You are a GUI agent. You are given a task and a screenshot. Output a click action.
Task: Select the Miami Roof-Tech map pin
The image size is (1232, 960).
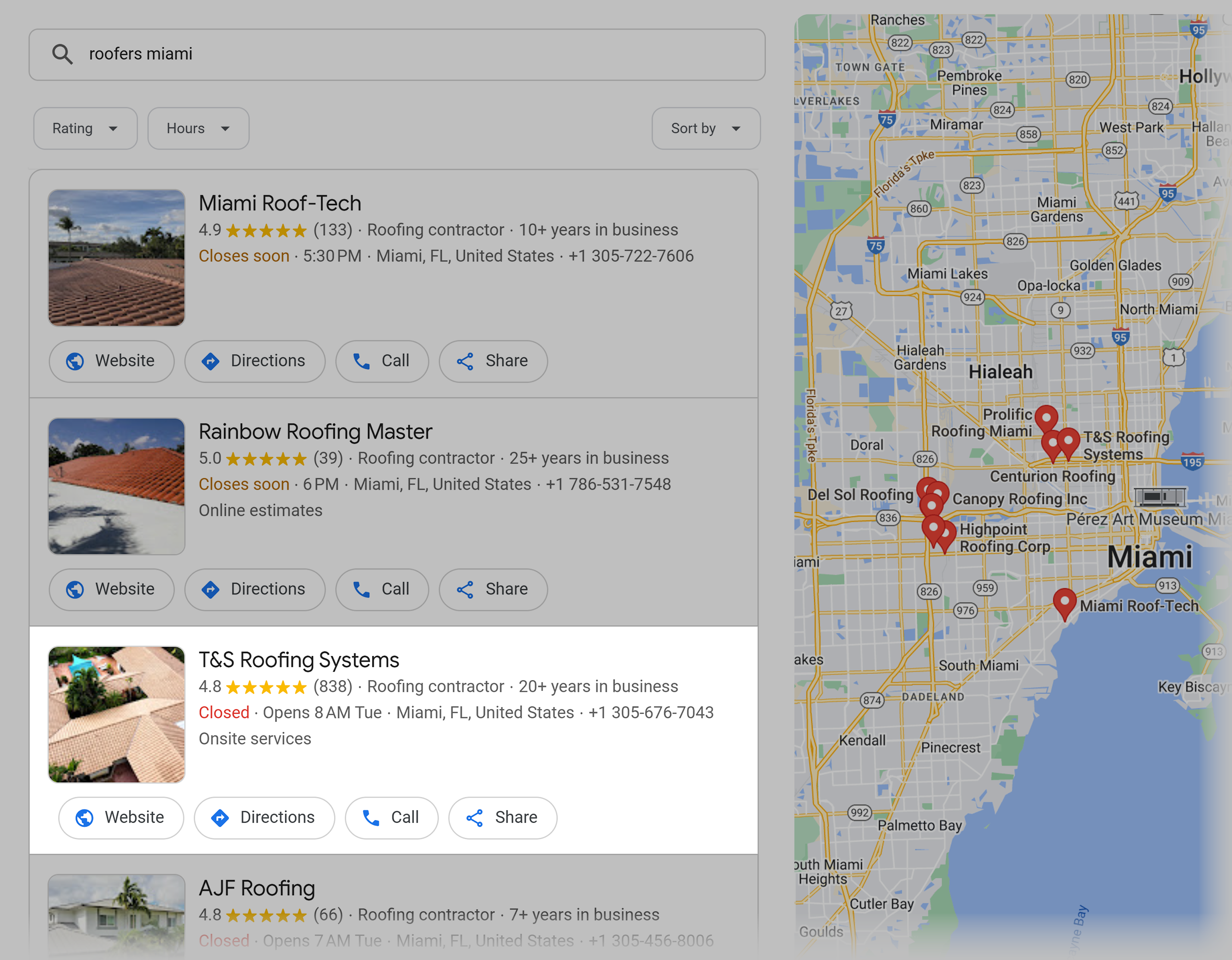(x=1065, y=601)
